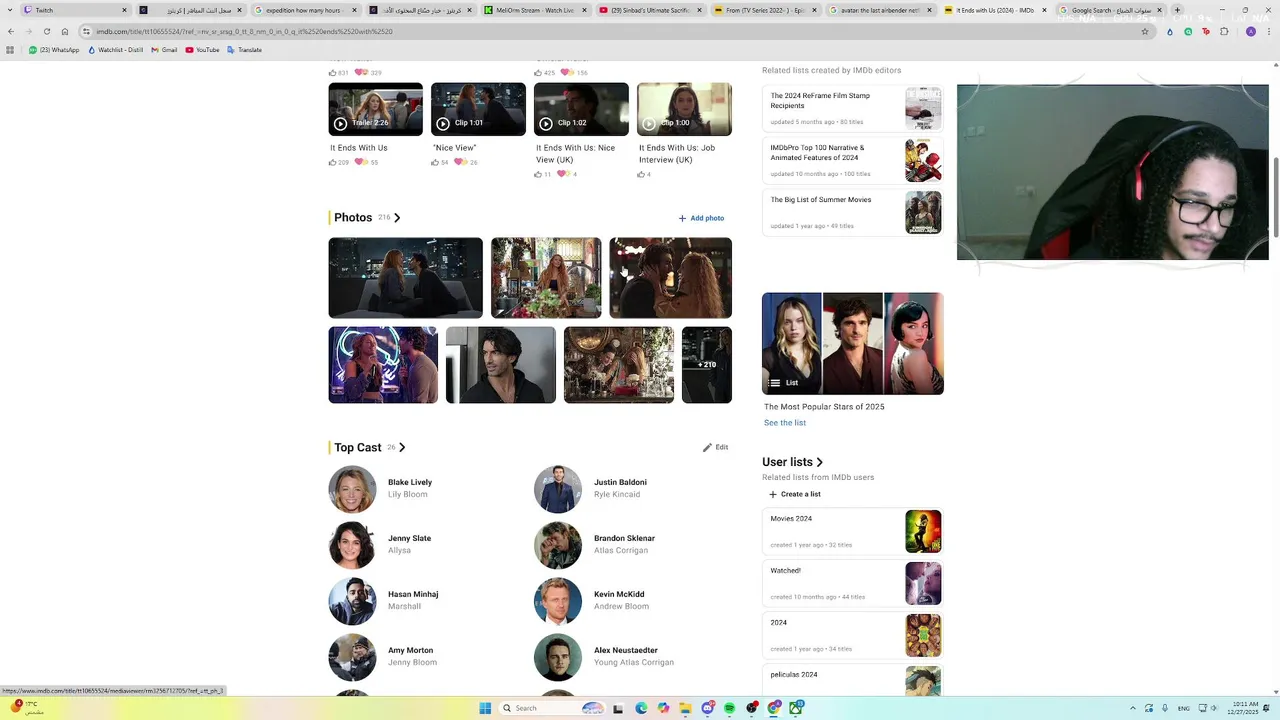Click the Edit pencil for Top Cast
Viewport: 1280px width, 720px height.
click(715, 448)
